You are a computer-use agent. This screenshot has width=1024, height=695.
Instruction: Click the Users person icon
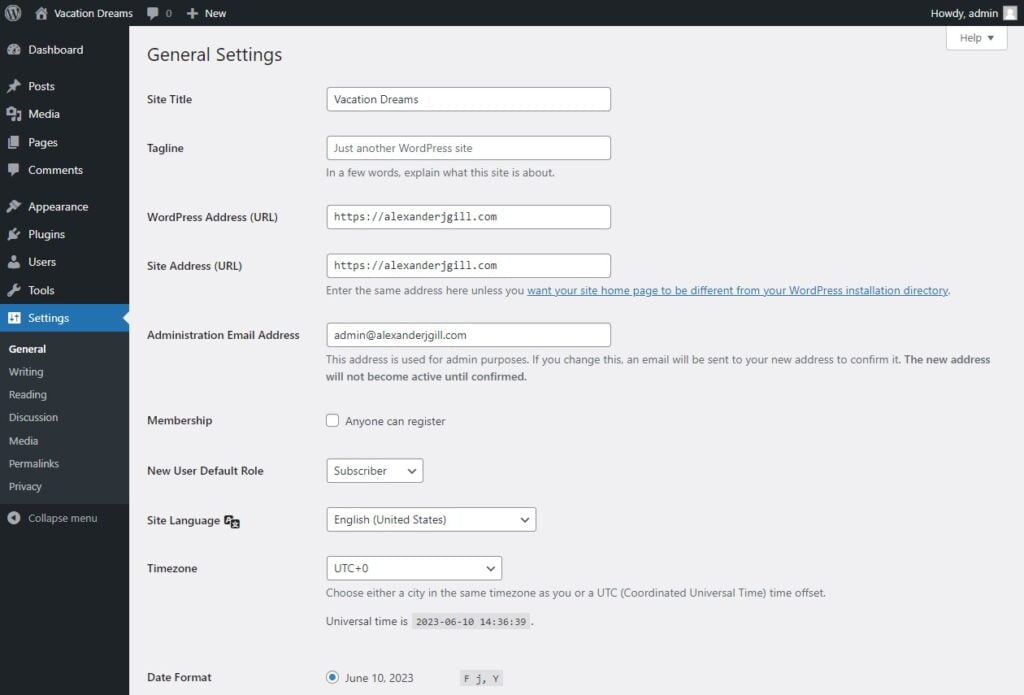click(14, 262)
